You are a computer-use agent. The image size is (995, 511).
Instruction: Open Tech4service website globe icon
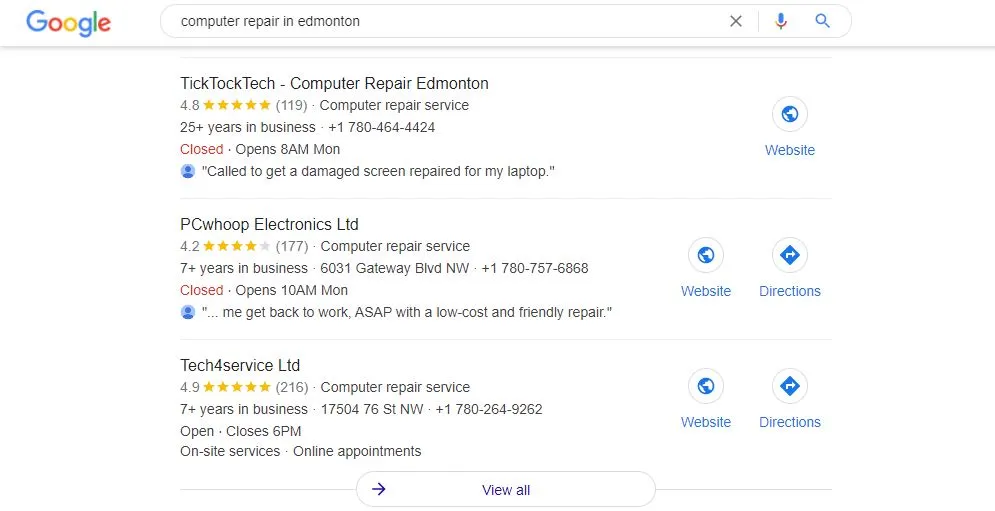point(706,386)
